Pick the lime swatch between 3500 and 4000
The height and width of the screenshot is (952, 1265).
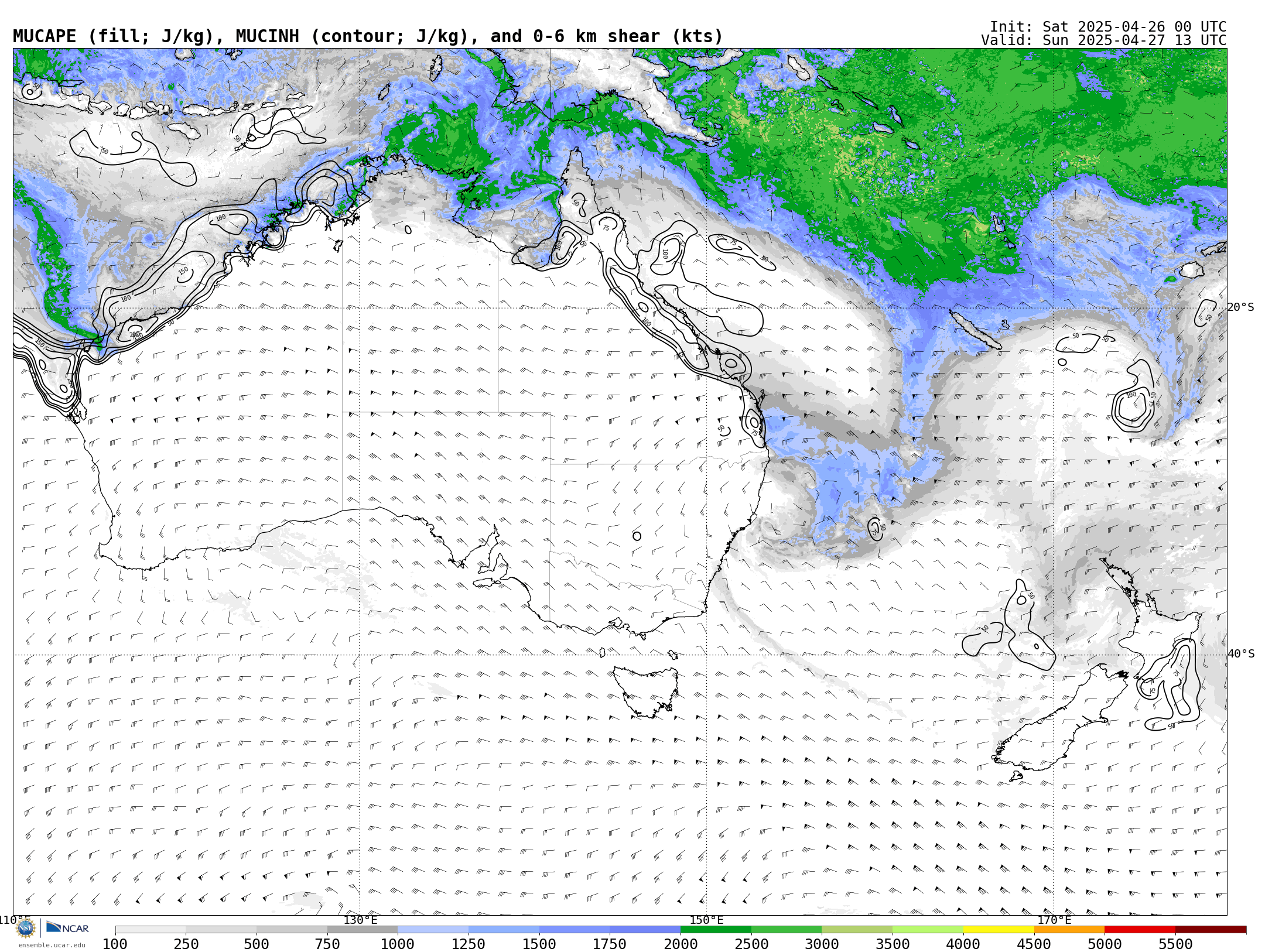[x=928, y=929]
